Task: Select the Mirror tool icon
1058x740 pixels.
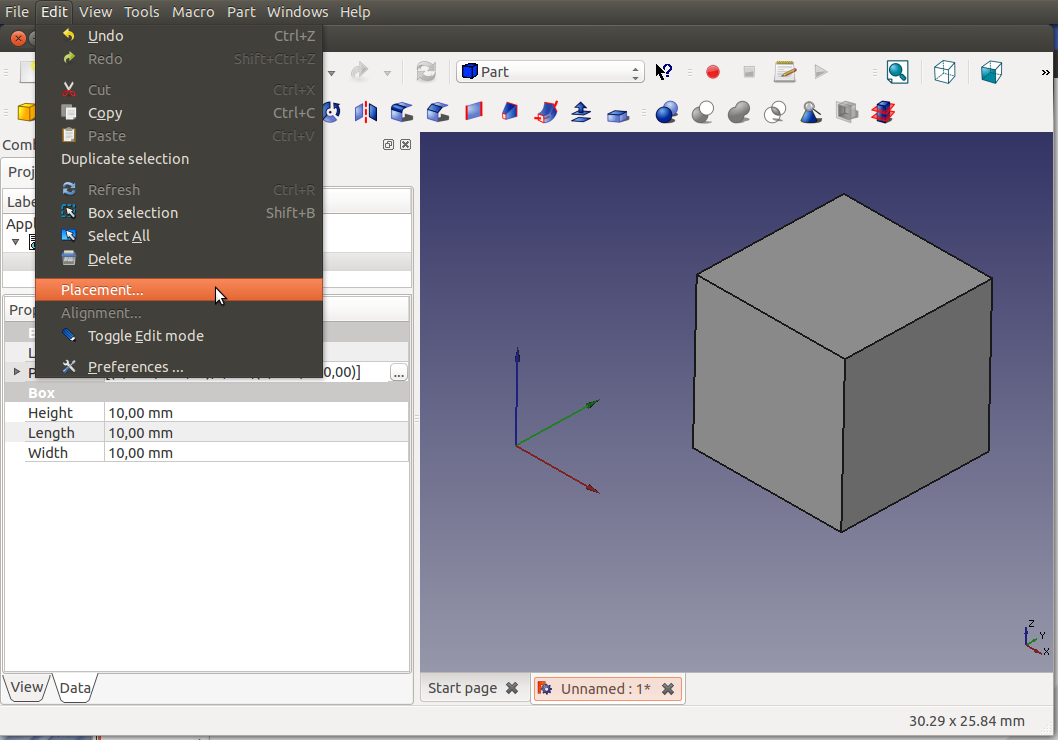Action: (x=366, y=112)
